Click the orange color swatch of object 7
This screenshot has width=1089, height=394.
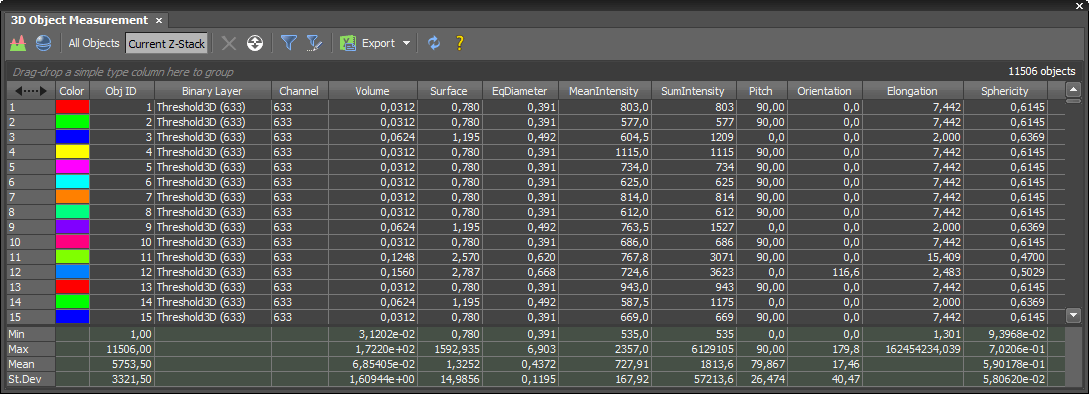tap(72, 197)
